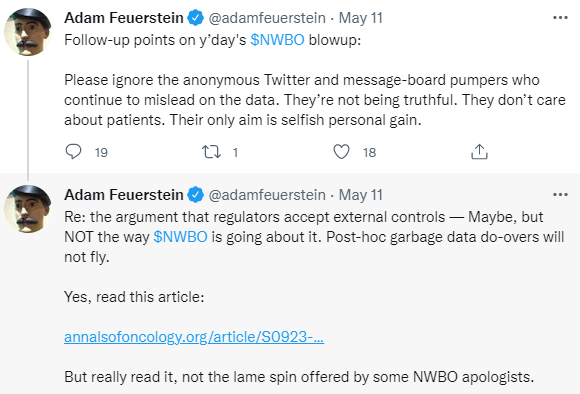
Task: Click @adamfeuerstein handle in second tweet
Action: [267, 195]
